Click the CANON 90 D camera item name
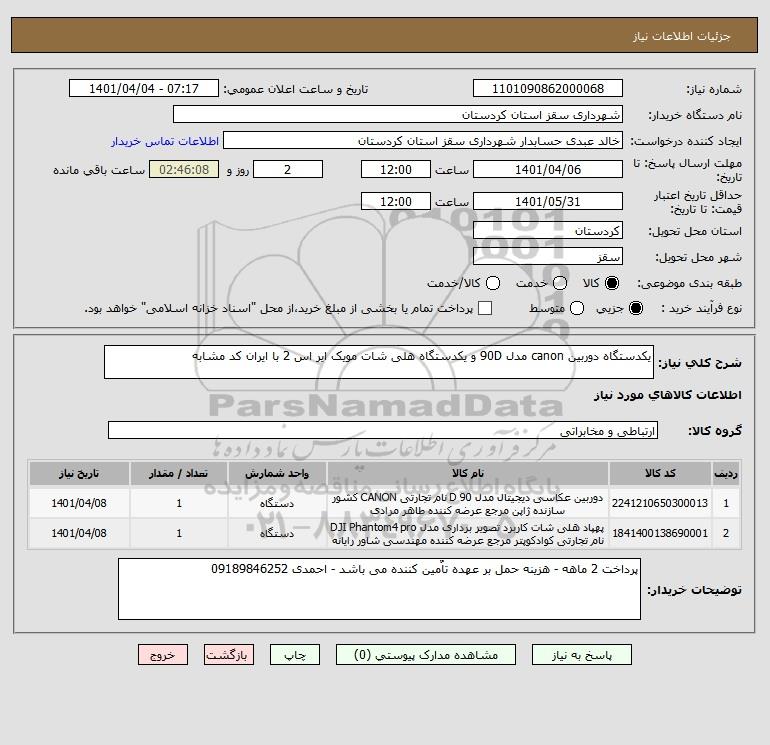Viewport: 770px width, 745px height. (468, 503)
